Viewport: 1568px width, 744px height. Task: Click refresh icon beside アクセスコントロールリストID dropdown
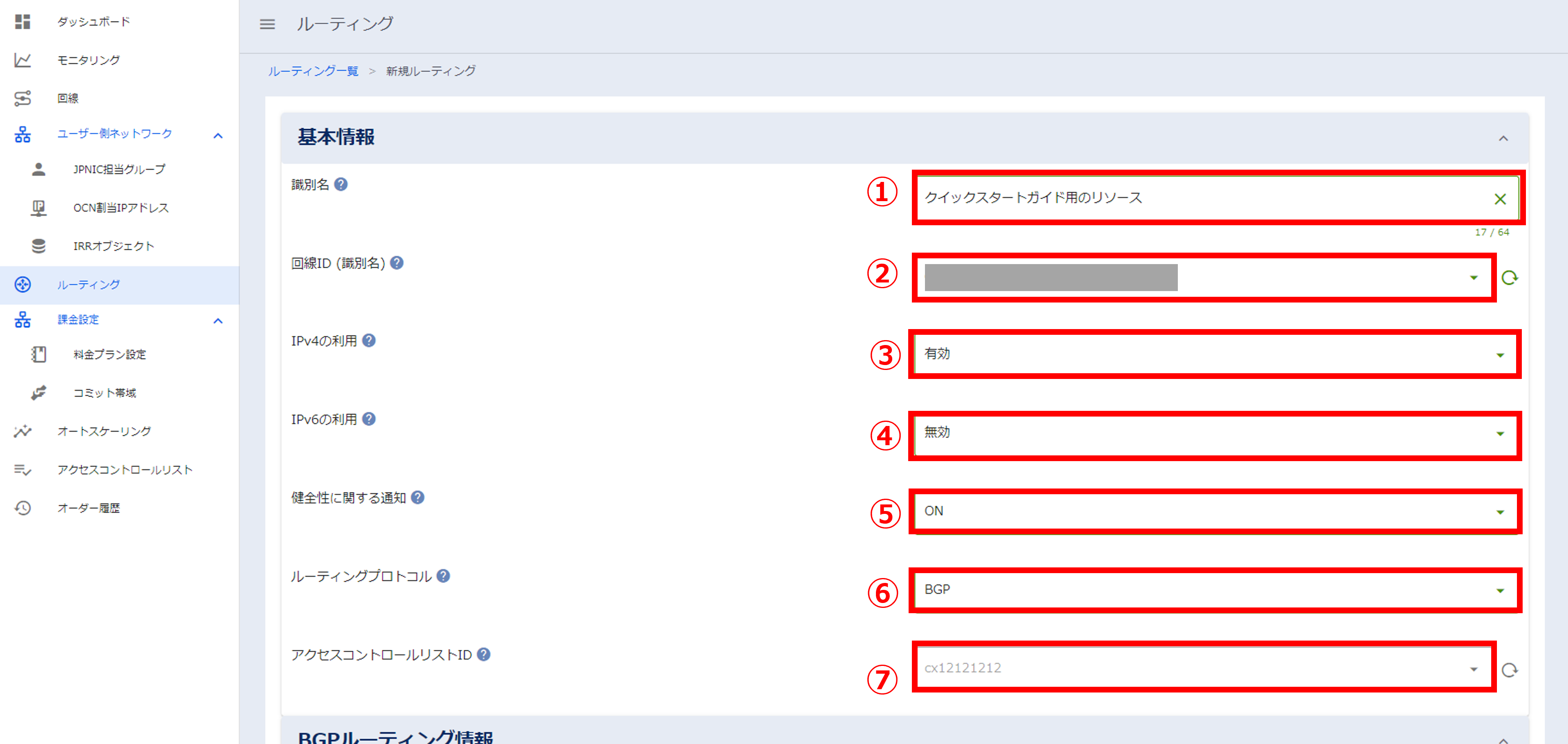1509,670
